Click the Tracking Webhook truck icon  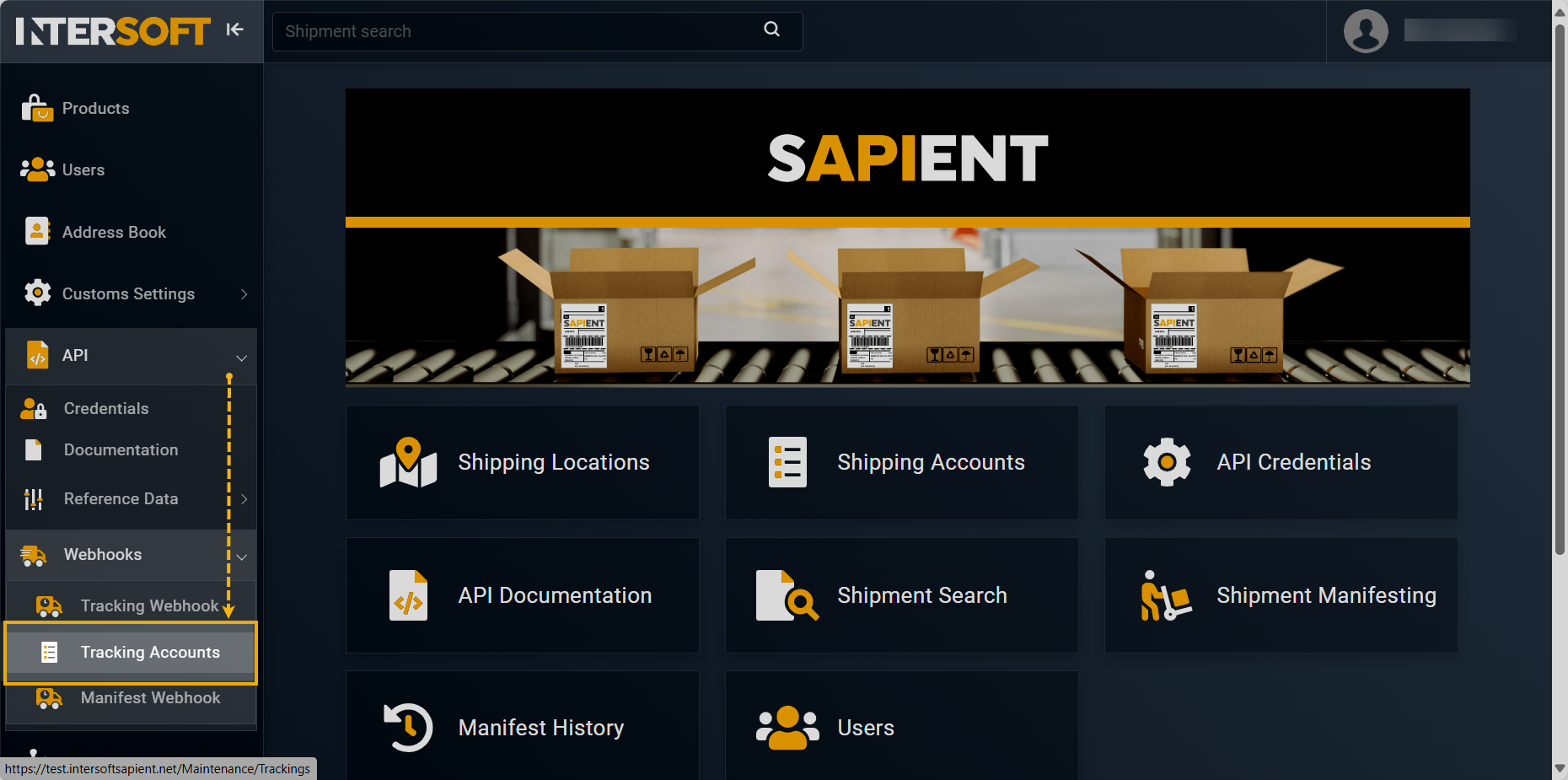pyautogui.click(x=49, y=606)
